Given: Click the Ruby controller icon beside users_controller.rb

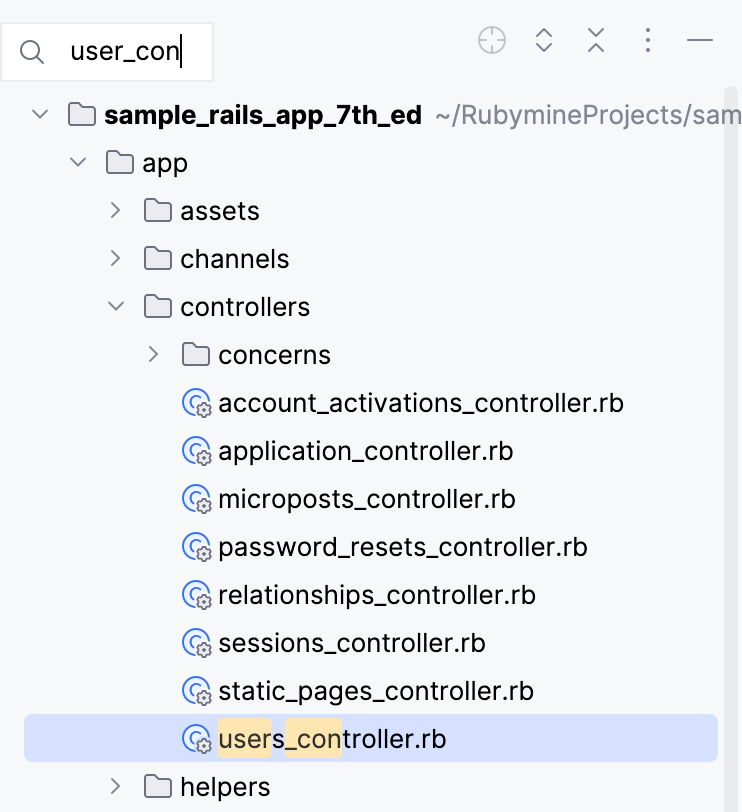Looking at the screenshot, I should tap(197, 738).
